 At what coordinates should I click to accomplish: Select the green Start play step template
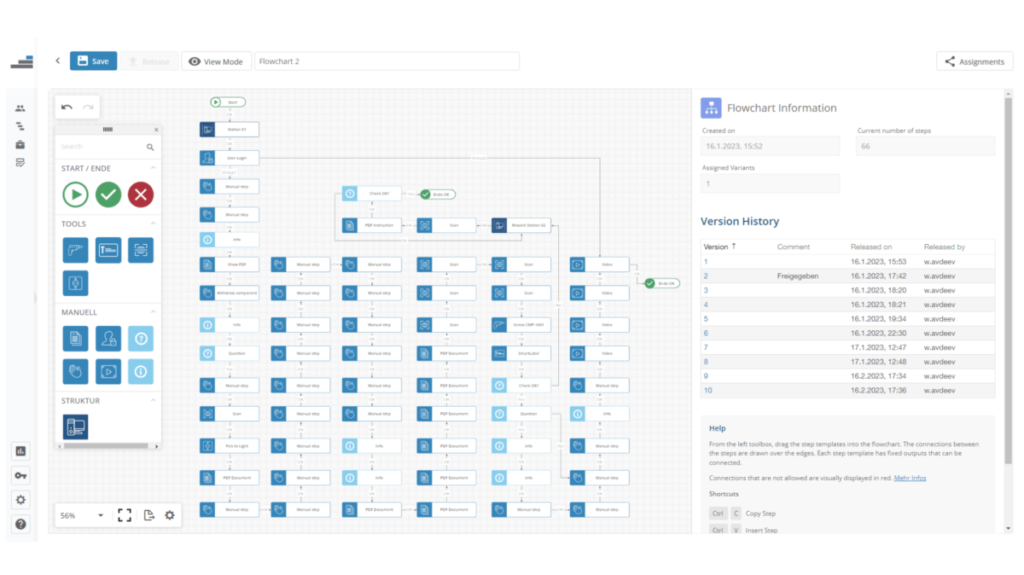[x=75, y=194]
